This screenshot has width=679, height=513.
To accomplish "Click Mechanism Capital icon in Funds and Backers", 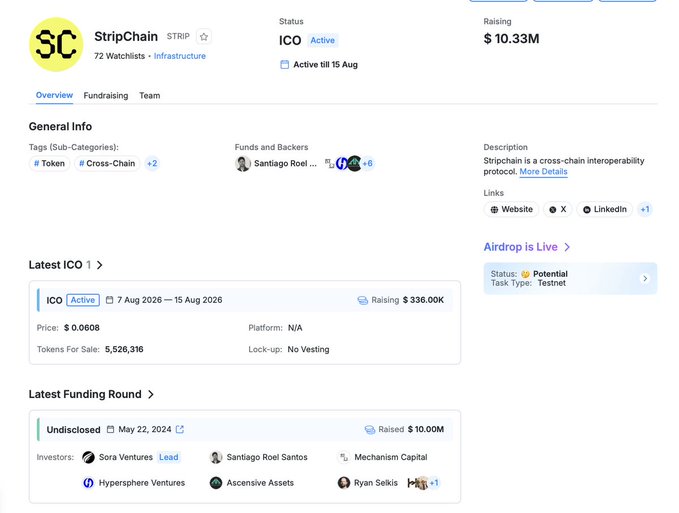I will tap(330, 163).
